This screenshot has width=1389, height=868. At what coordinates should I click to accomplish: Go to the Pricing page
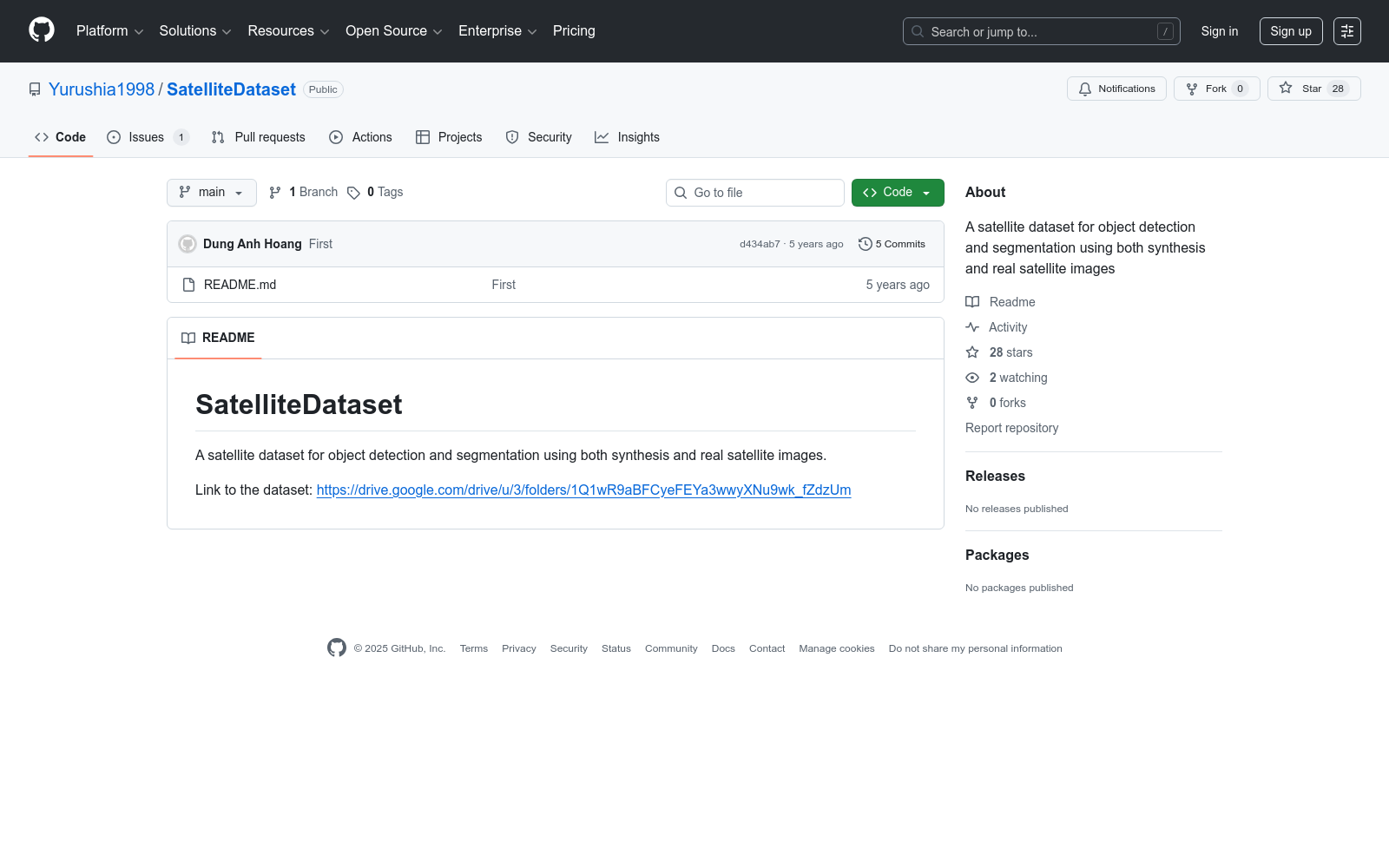574,31
